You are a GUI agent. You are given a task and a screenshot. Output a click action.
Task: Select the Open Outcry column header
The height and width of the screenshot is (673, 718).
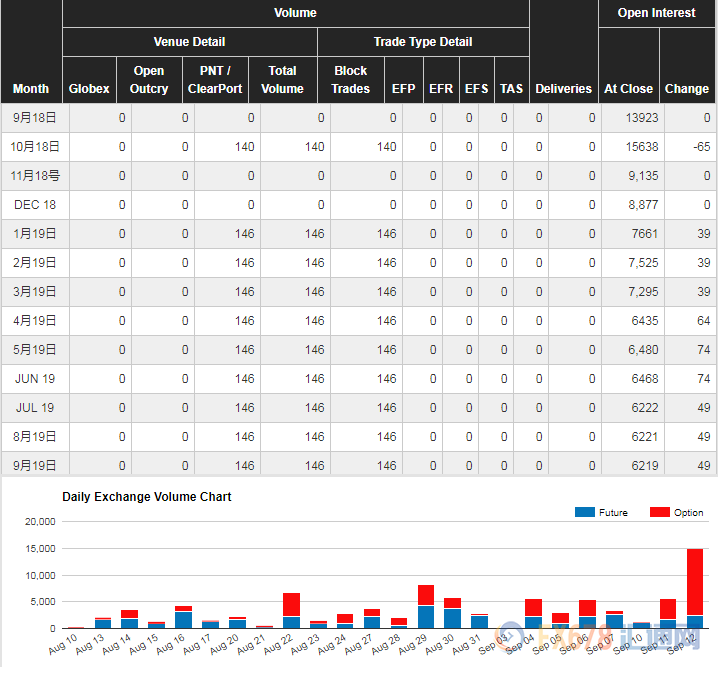click(148, 80)
